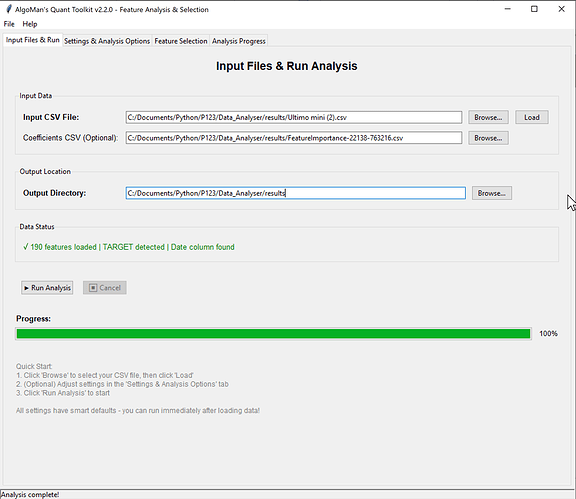This screenshot has height=499, width=576.
Task: Focus the Output Directory field
Action: coord(295,193)
